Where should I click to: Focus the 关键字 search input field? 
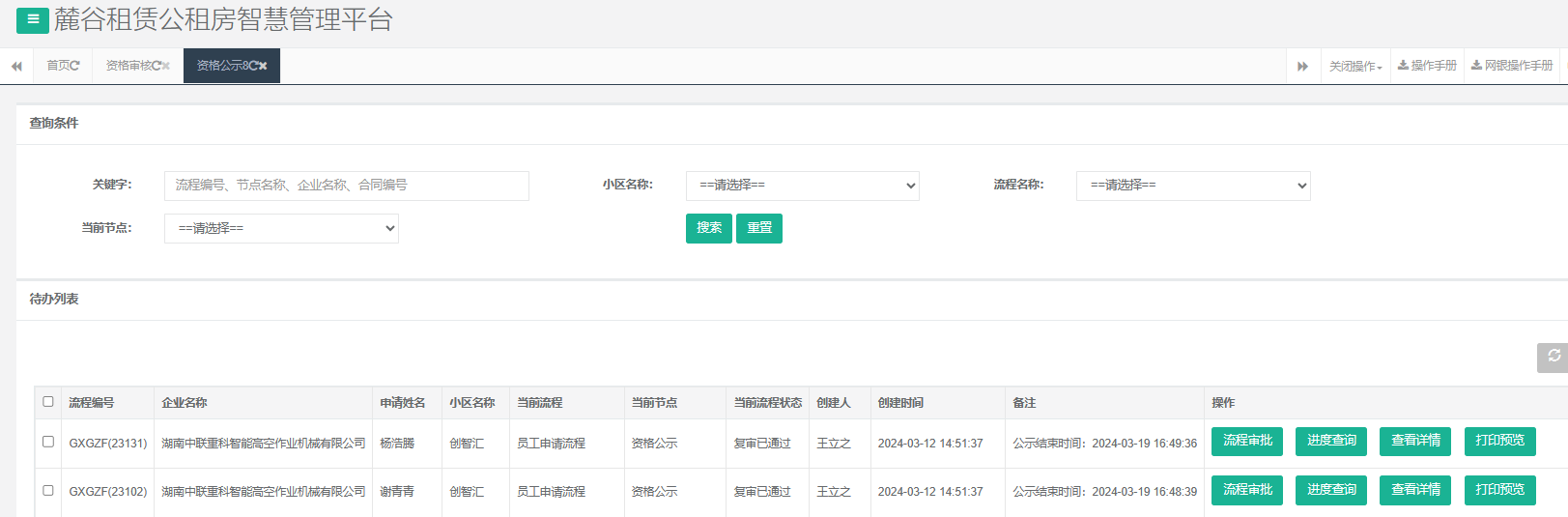[x=346, y=186]
